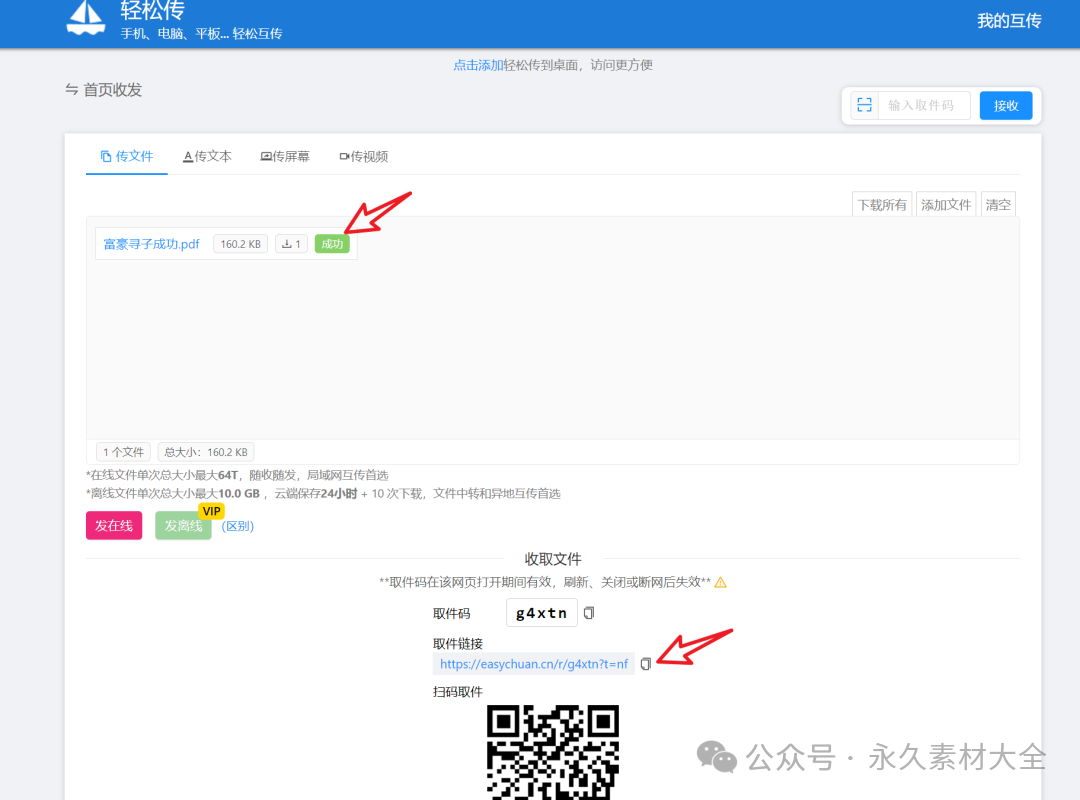
Task: Switch back to the 传文件 tab
Action: coord(126,156)
